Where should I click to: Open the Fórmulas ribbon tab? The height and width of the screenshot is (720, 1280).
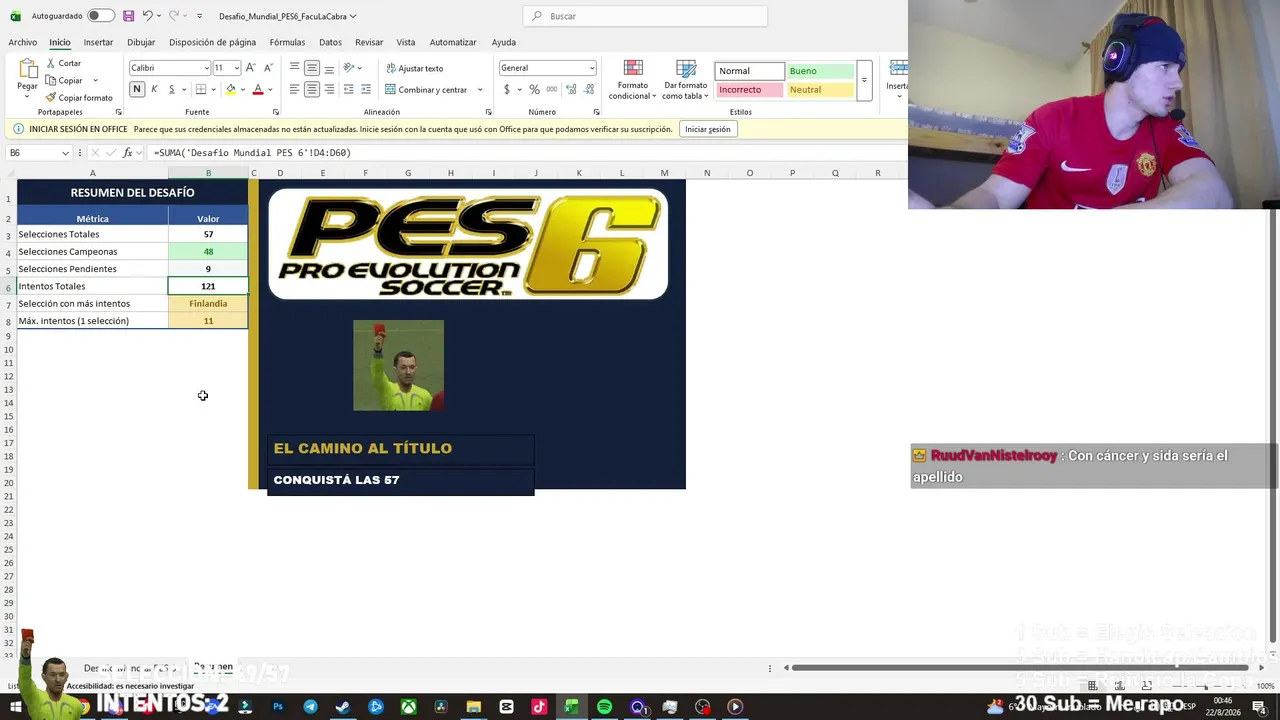point(287,42)
